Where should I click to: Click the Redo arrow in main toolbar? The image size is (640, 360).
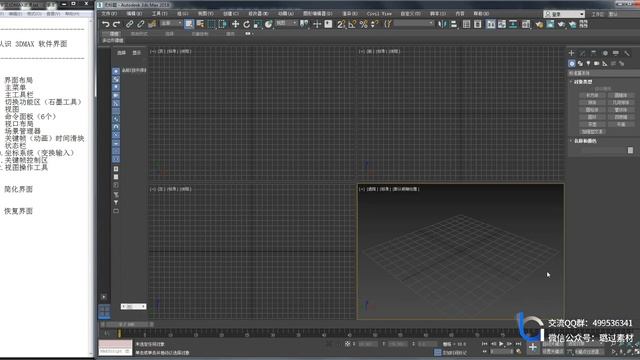[116, 24]
